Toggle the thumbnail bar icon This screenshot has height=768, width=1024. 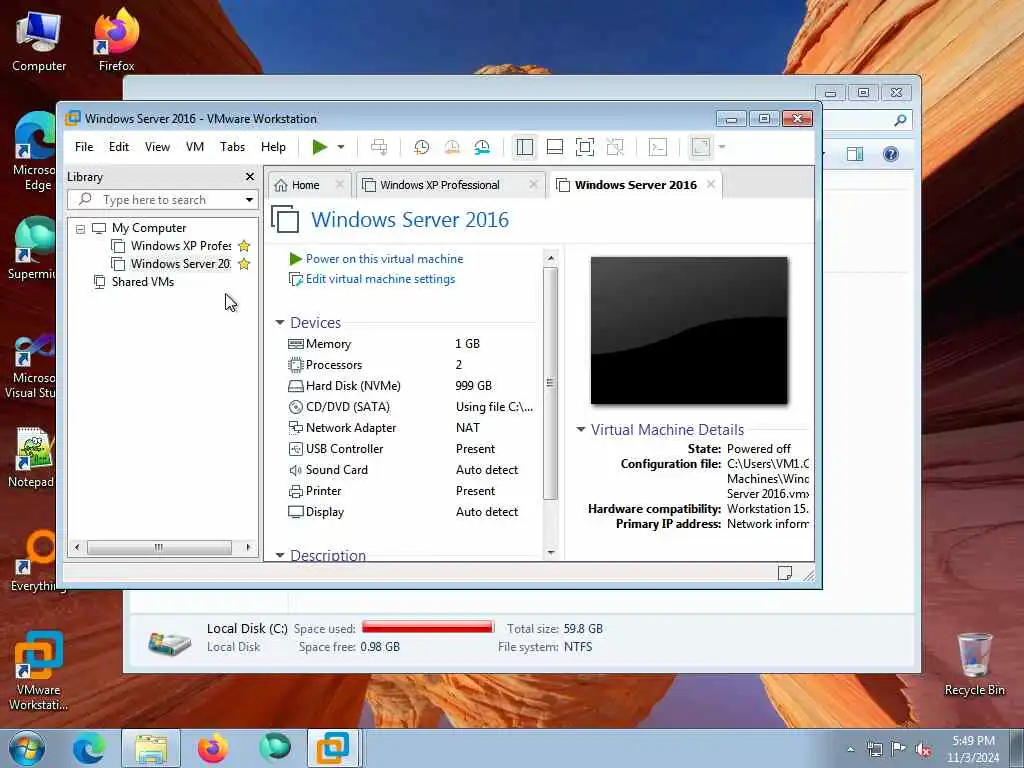(554, 147)
